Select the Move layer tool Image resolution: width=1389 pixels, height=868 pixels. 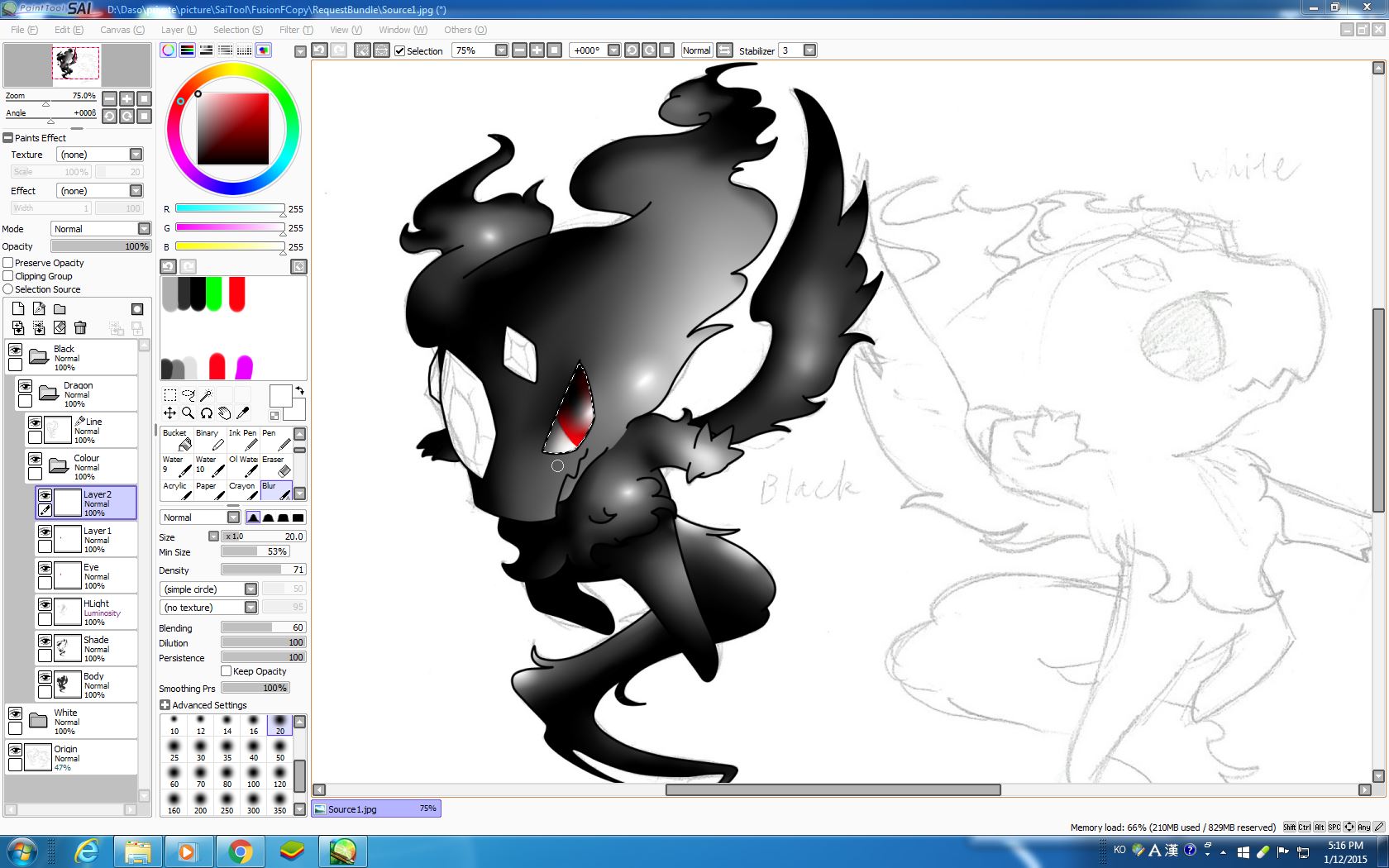coord(169,413)
